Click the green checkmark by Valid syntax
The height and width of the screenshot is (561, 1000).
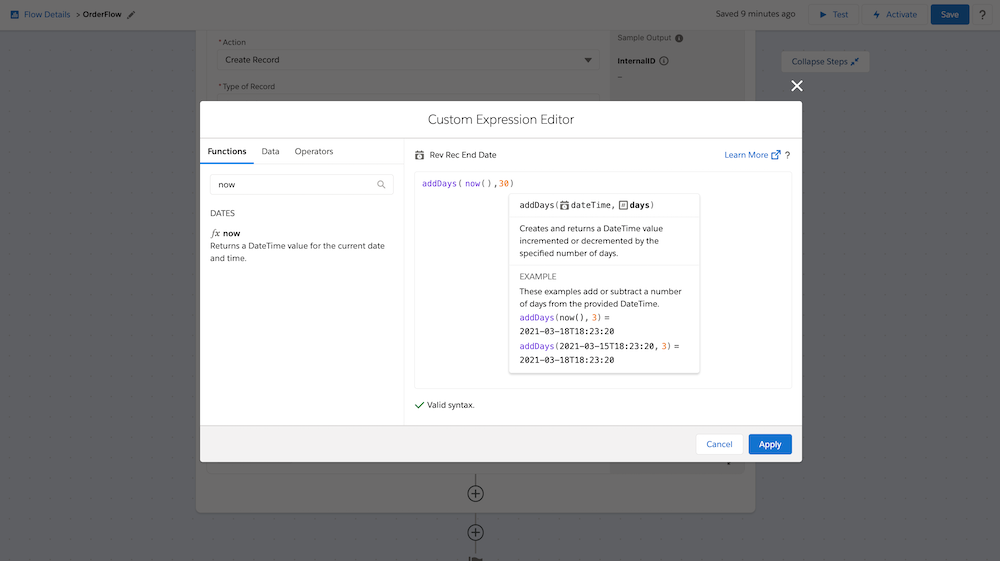tap(420, 405)
